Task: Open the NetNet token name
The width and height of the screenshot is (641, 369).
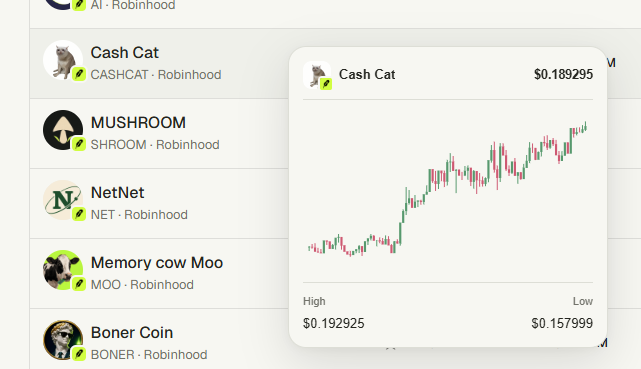Action: 117,192
